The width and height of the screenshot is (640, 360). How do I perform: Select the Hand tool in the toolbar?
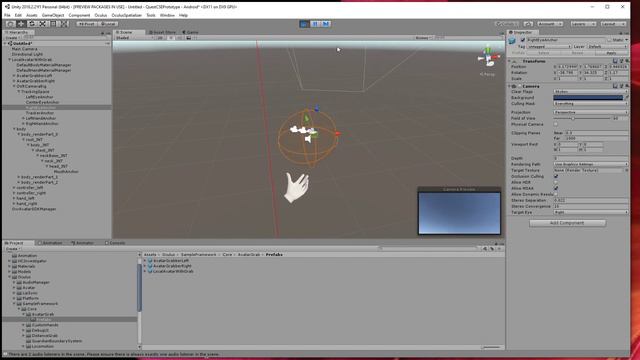[11, 24]
